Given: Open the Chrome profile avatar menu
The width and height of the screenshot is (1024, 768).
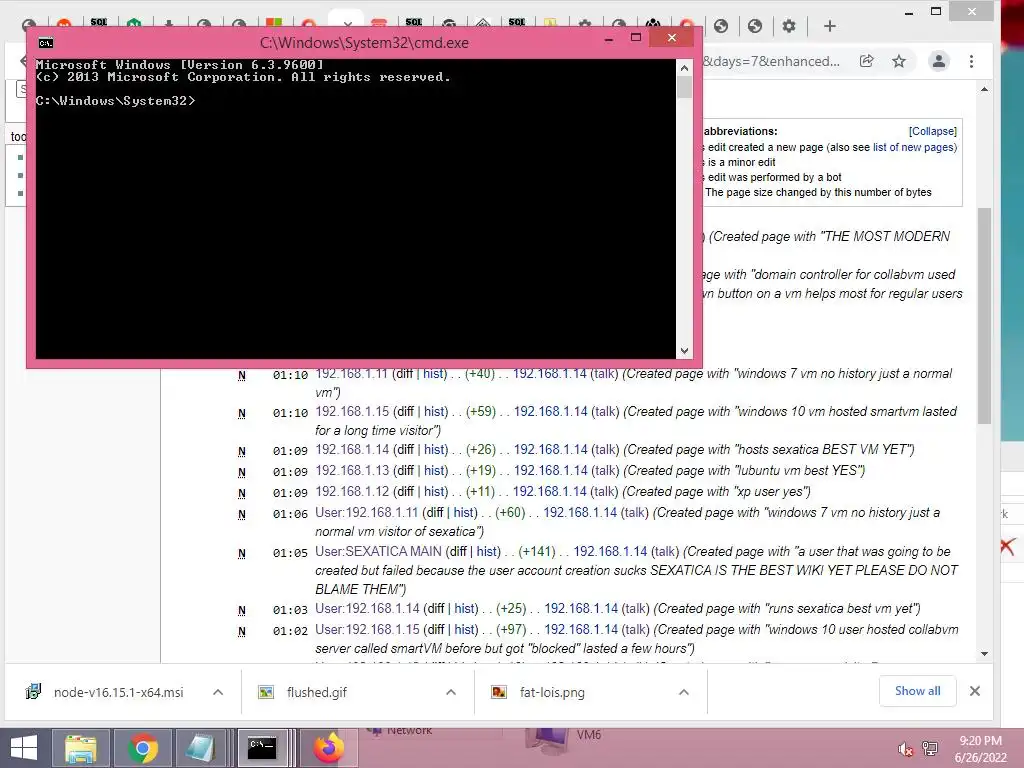Looking at the screenshot, I should [x=938, y=61].
